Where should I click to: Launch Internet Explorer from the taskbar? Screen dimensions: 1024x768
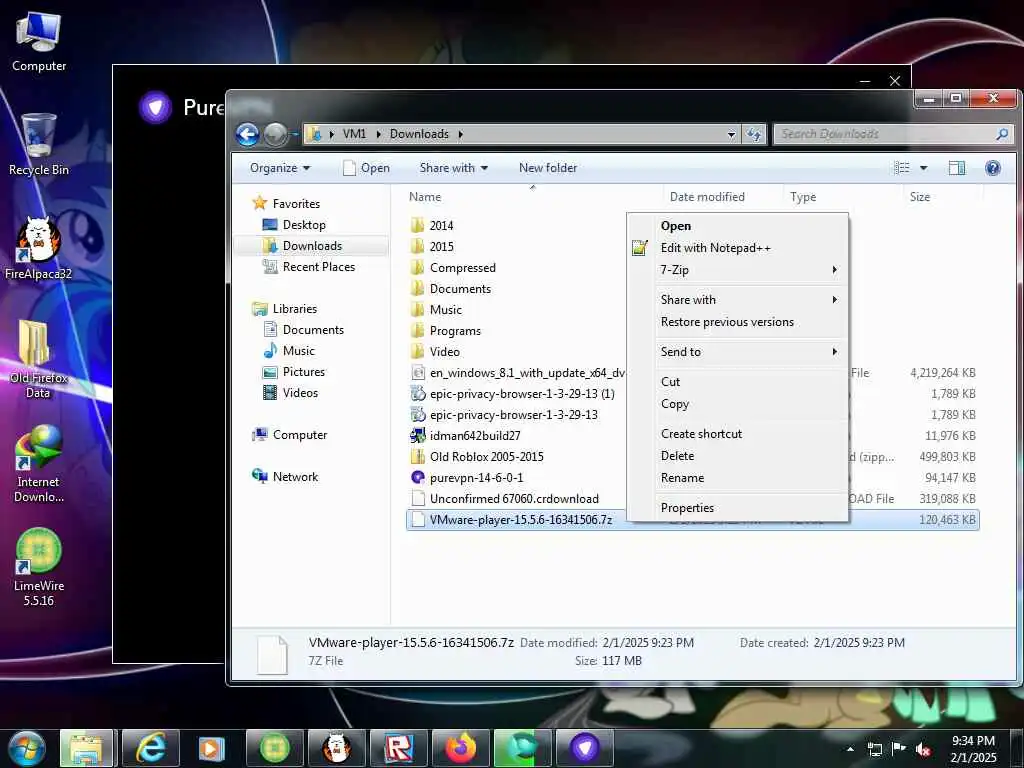(x=150, y=748)
